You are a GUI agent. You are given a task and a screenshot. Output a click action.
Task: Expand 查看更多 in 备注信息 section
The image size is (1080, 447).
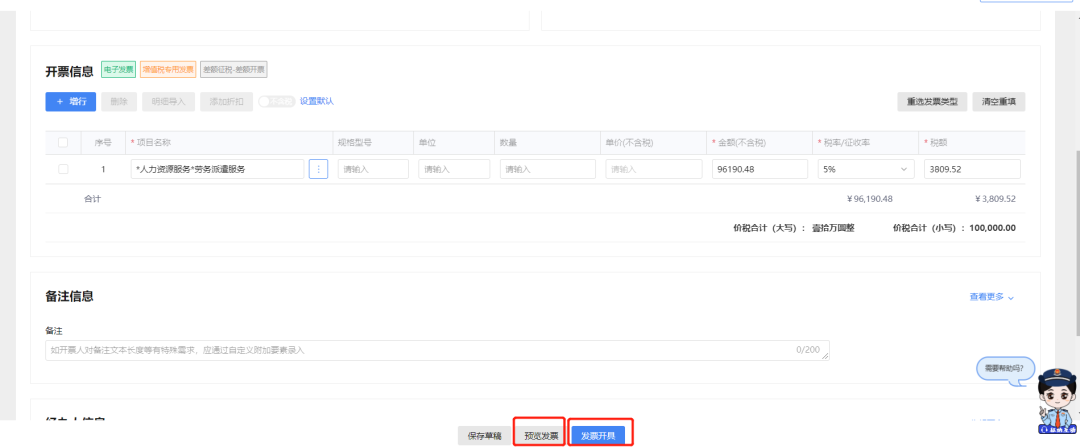click(x=991, y=297)
